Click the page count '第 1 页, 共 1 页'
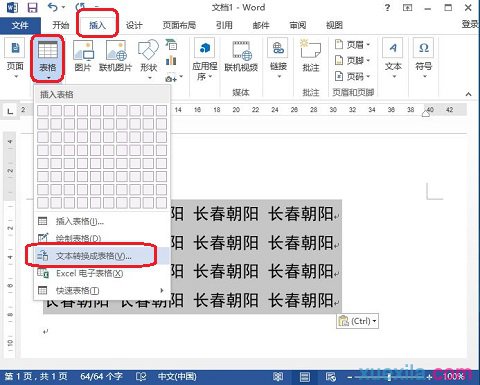Screen dimensions: 480x385 pyautogui.click(x=36, y=377)
